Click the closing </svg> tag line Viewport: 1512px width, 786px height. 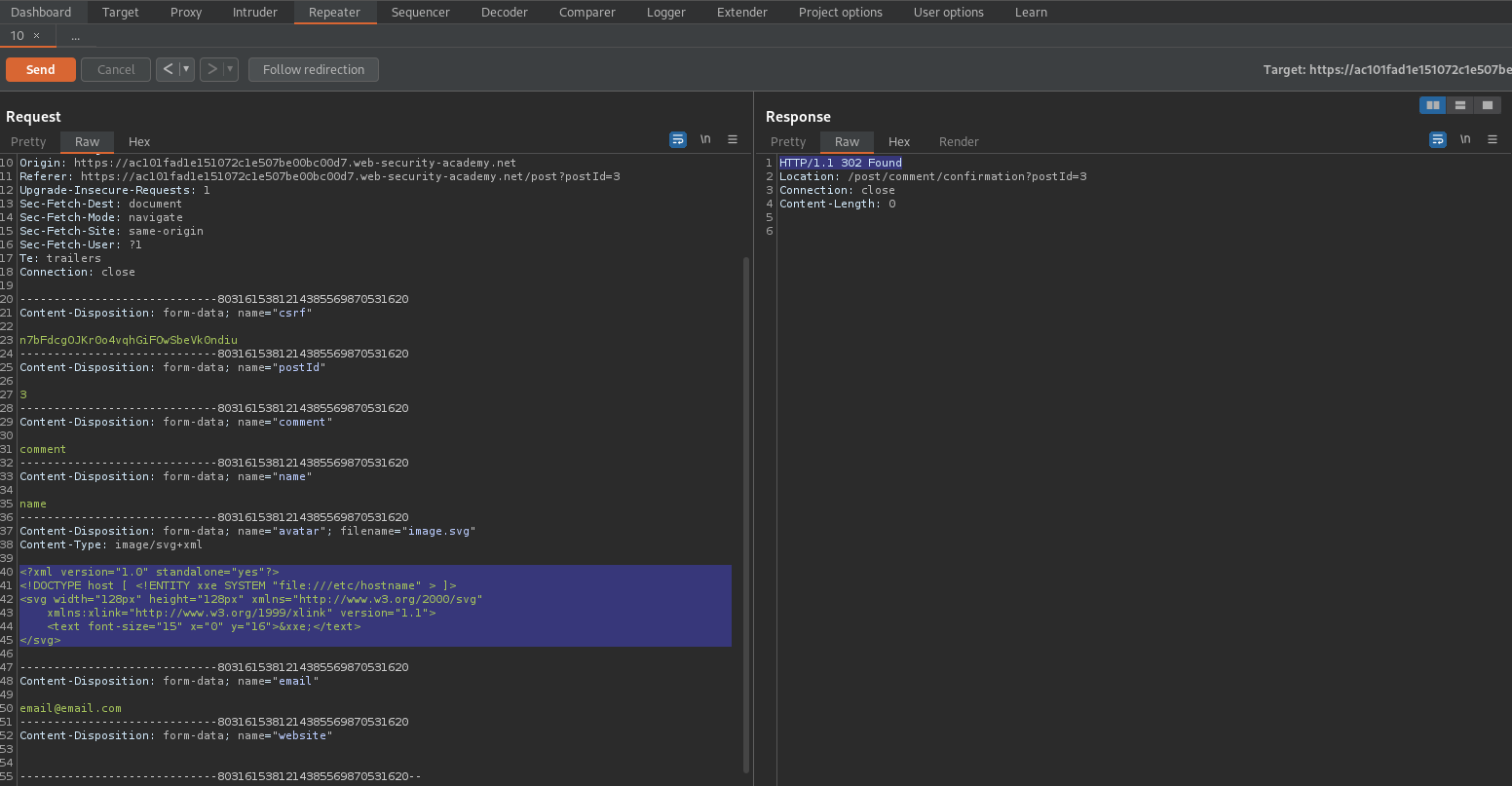click(x=40, y=640)
